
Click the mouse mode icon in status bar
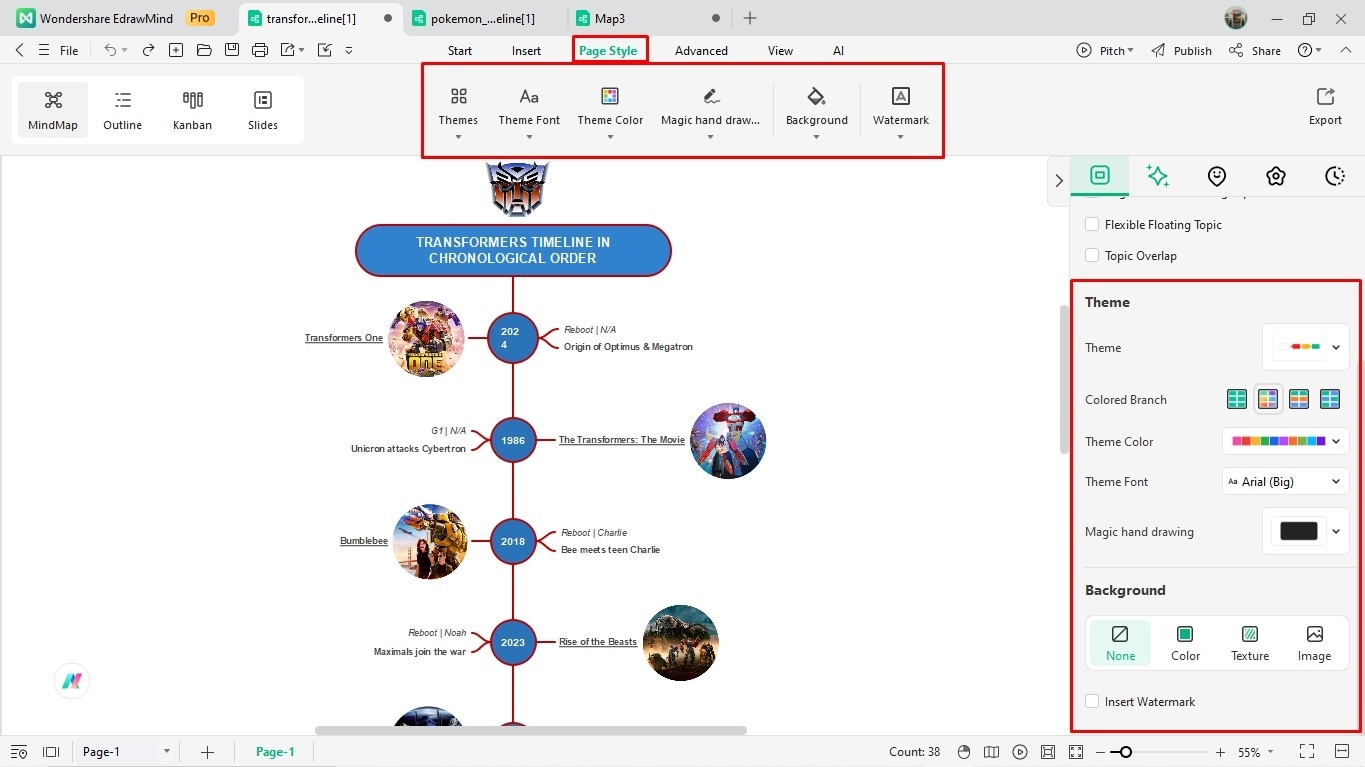[x=964, y=752]
